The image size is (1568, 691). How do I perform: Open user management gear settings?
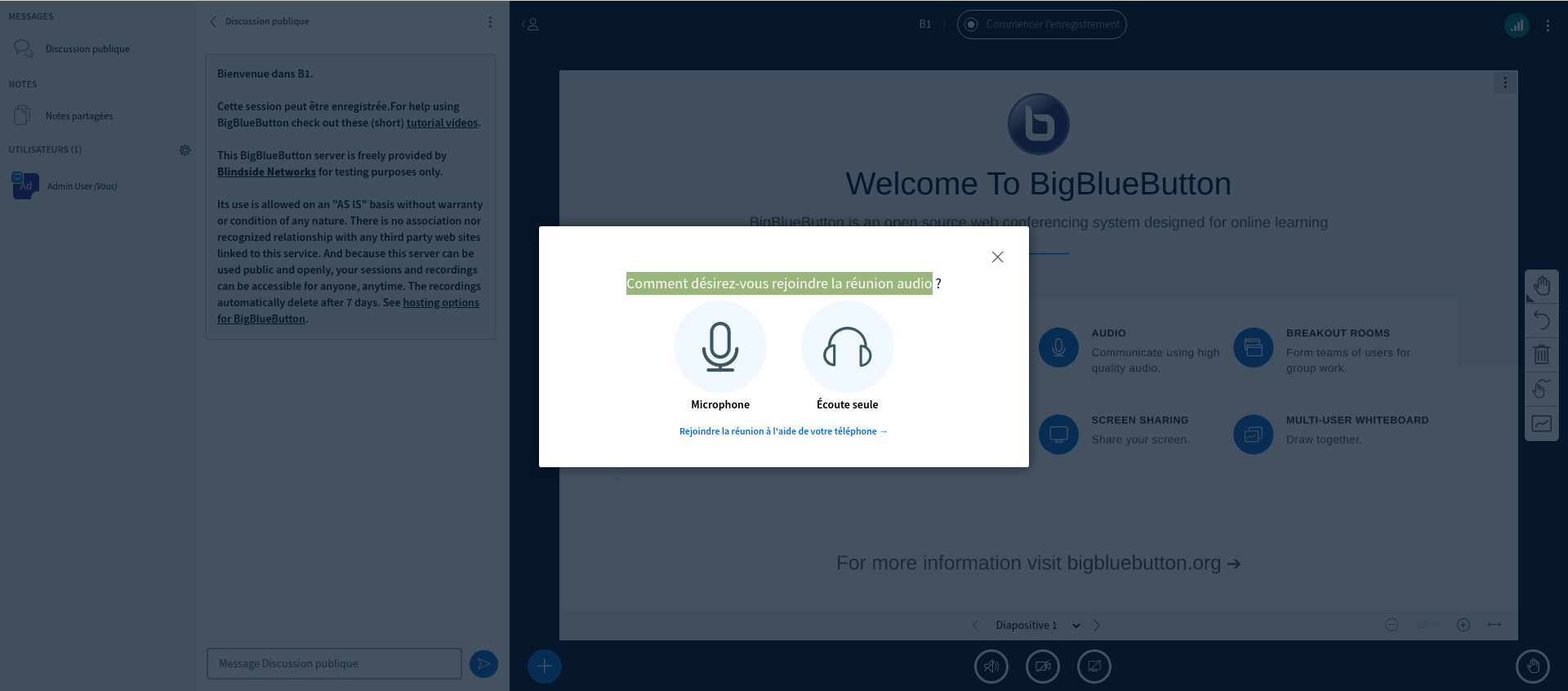click(185, 150)
